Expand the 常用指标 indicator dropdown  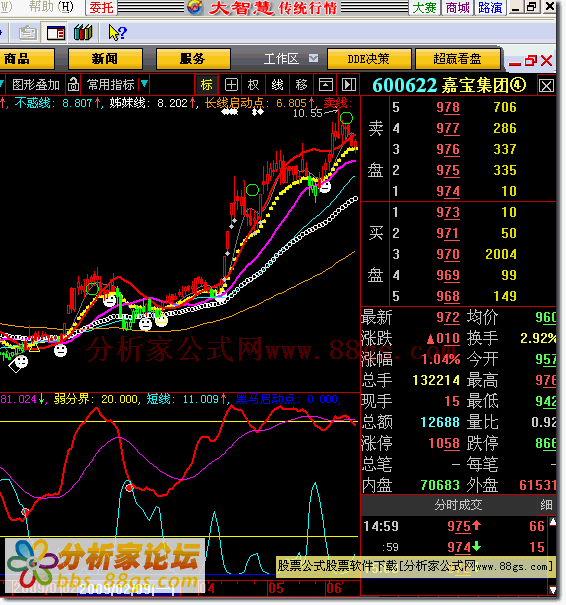(x=144, y=84)
